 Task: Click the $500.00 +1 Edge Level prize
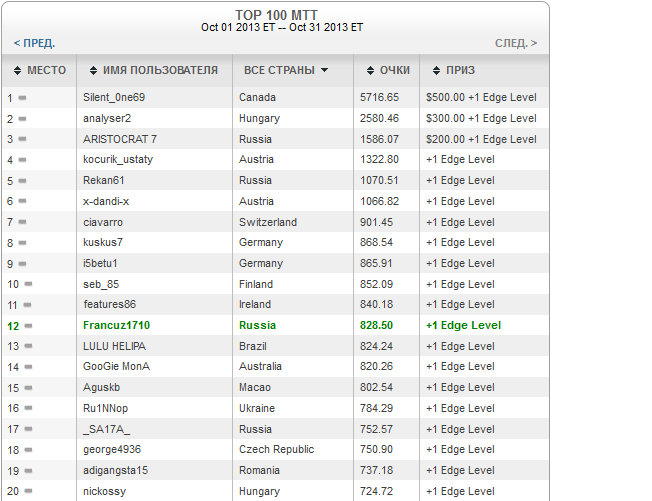tap(481, 98)
